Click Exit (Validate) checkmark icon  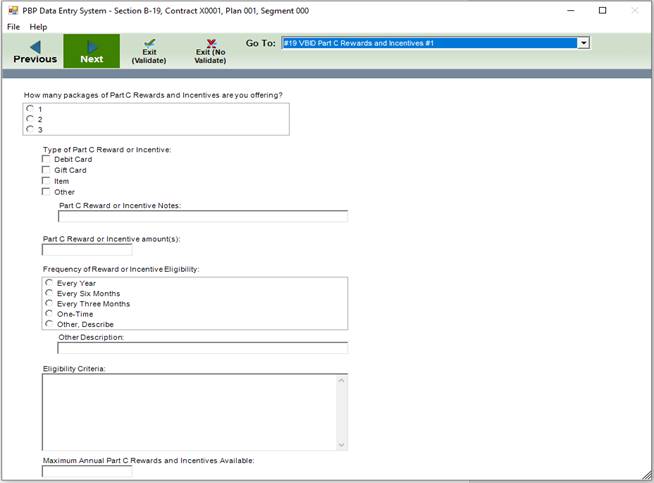click(150, 43)
